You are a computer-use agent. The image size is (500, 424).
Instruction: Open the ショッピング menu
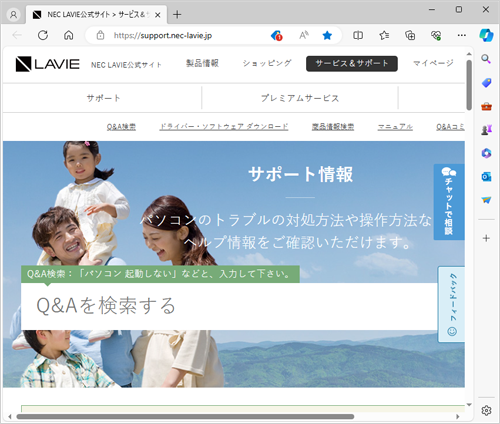pos(267,63)
